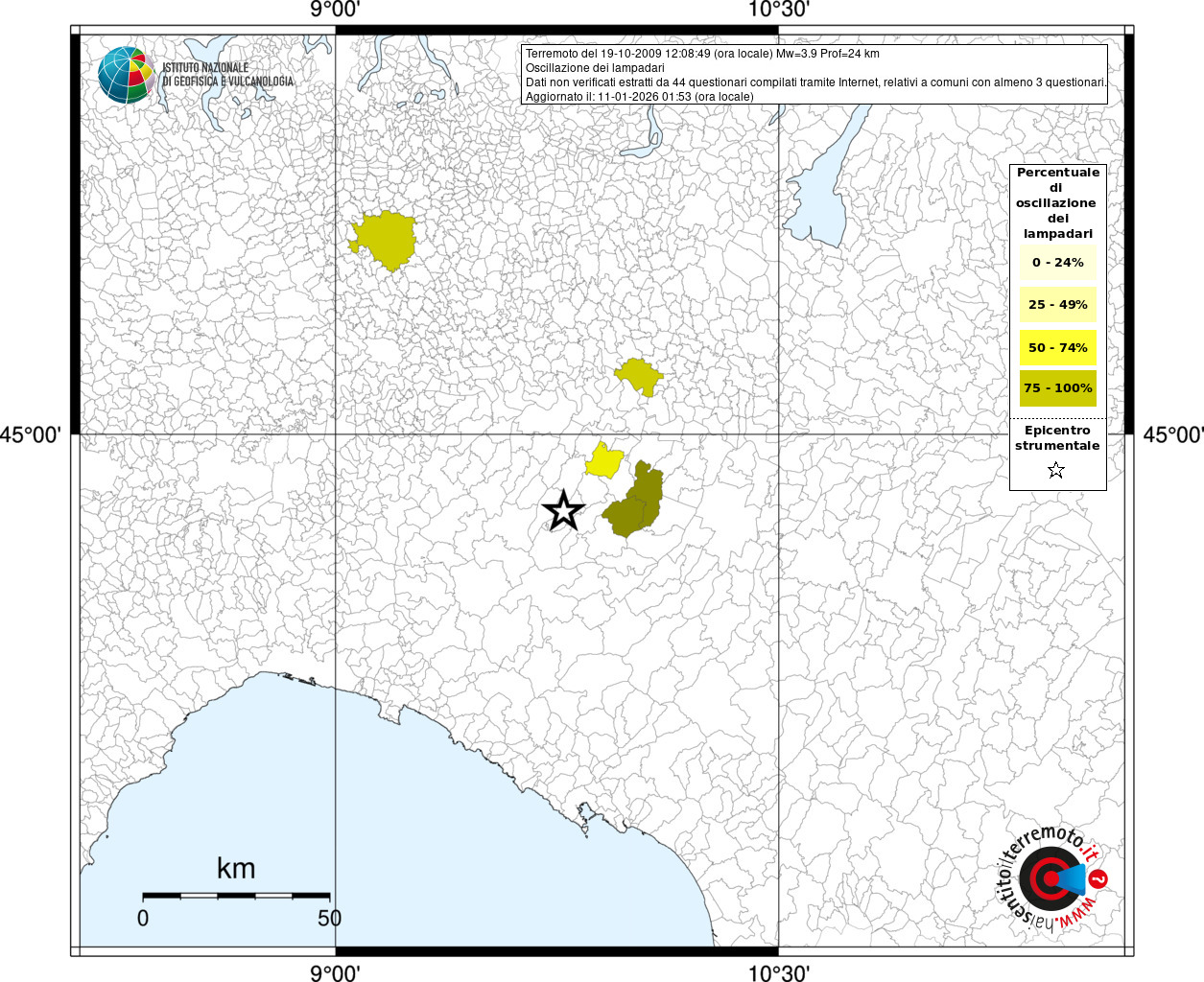Viewport: 1204px width, 982px height.
Task: Click the yellow-olive municipality north of 45°00' line
Action: coord(639,376)
